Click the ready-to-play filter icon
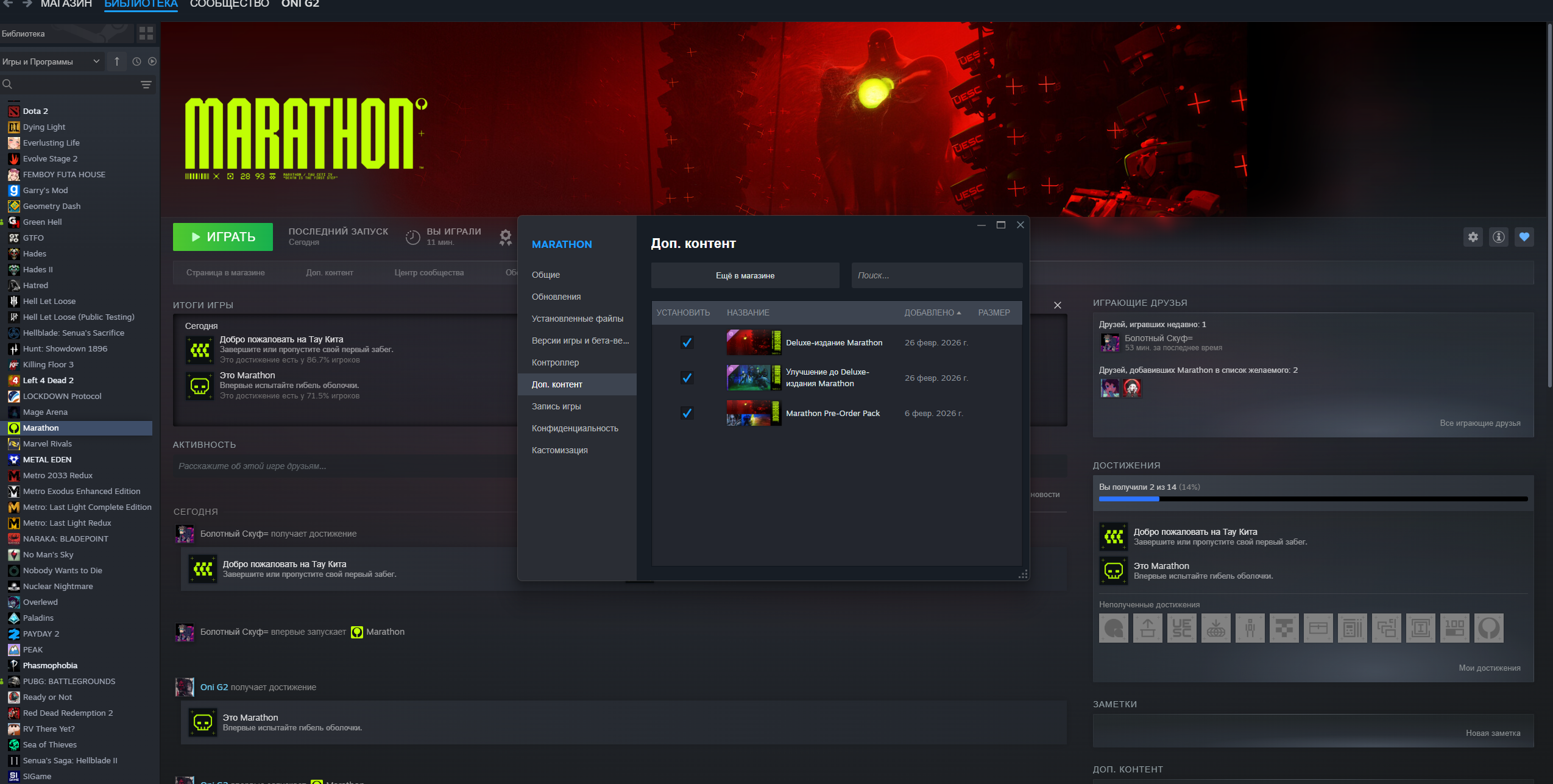The height and width of the screenshot is (784, 1553). (152, 62)
